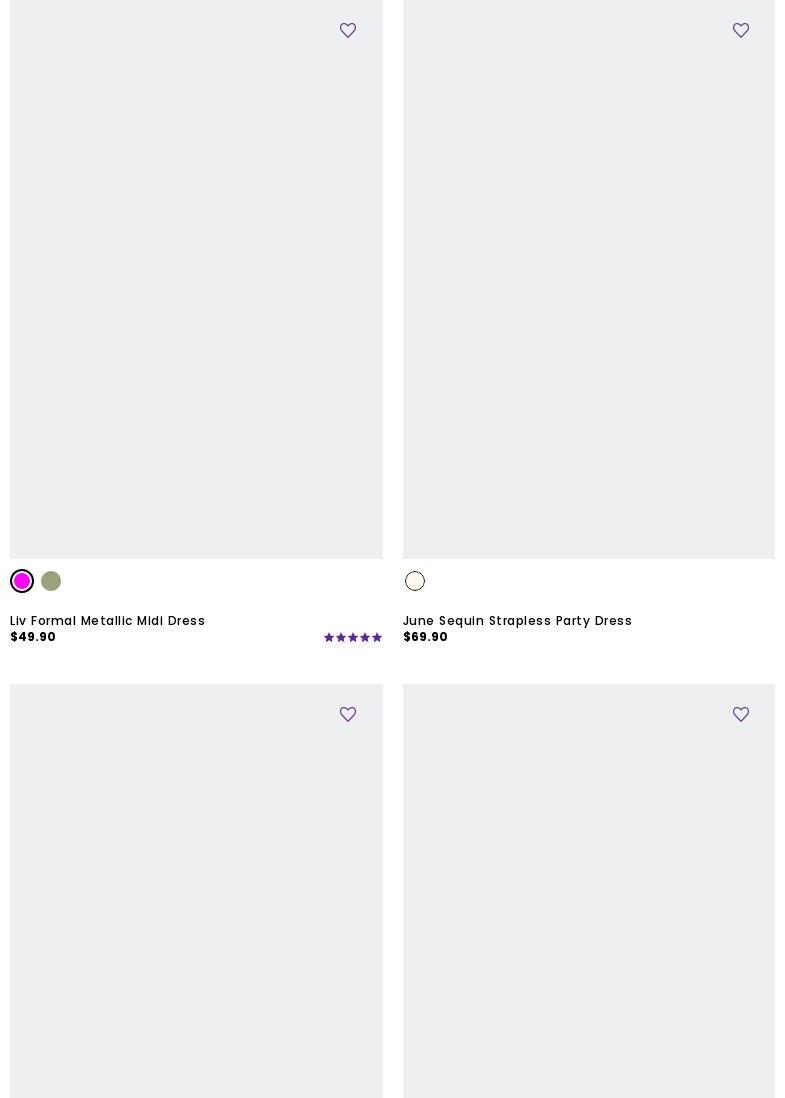Click wishlist heart on product below June dress
785x1098 pixels.
tap(740, 714)
